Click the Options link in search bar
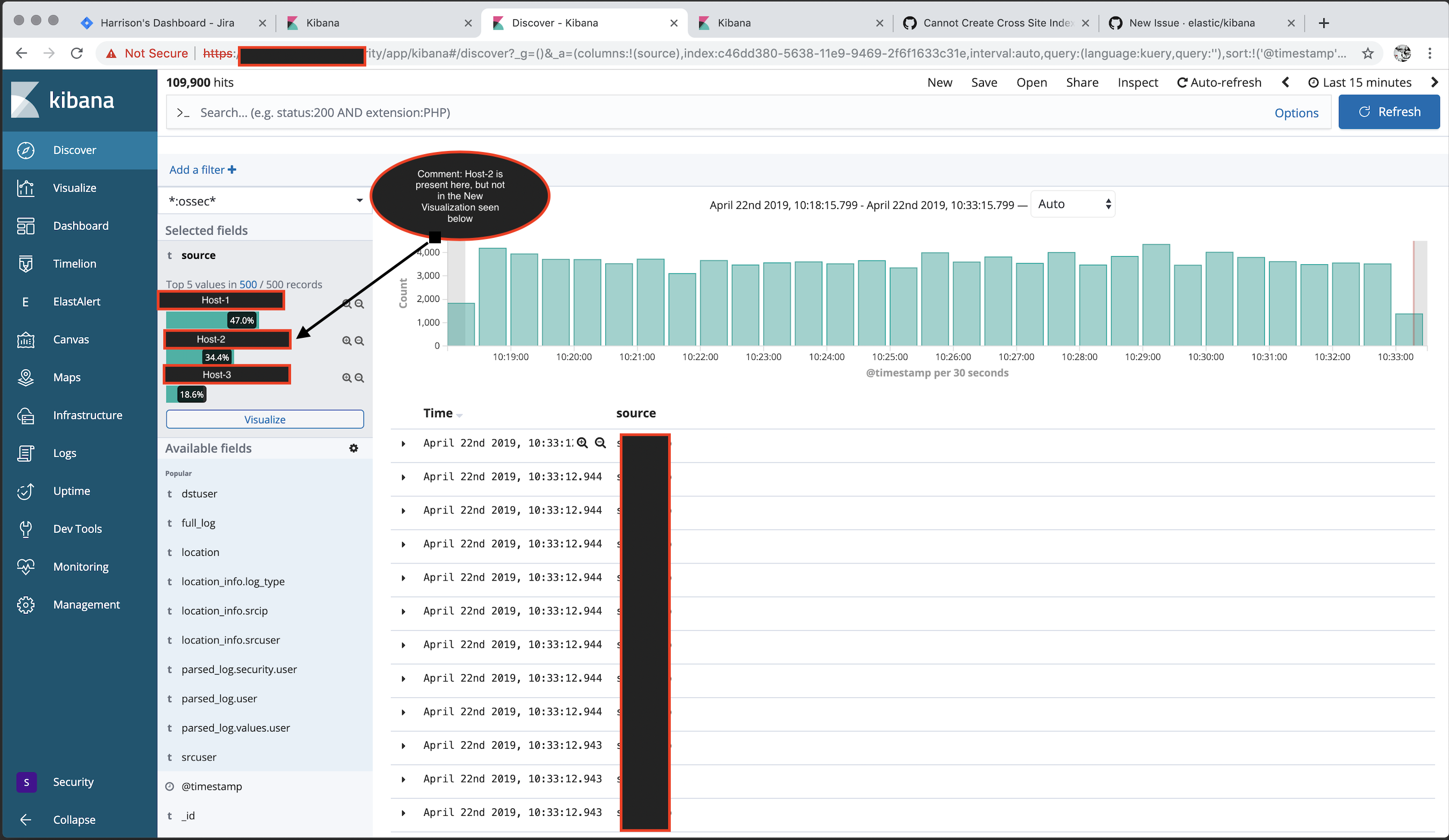 (1296, 113)
